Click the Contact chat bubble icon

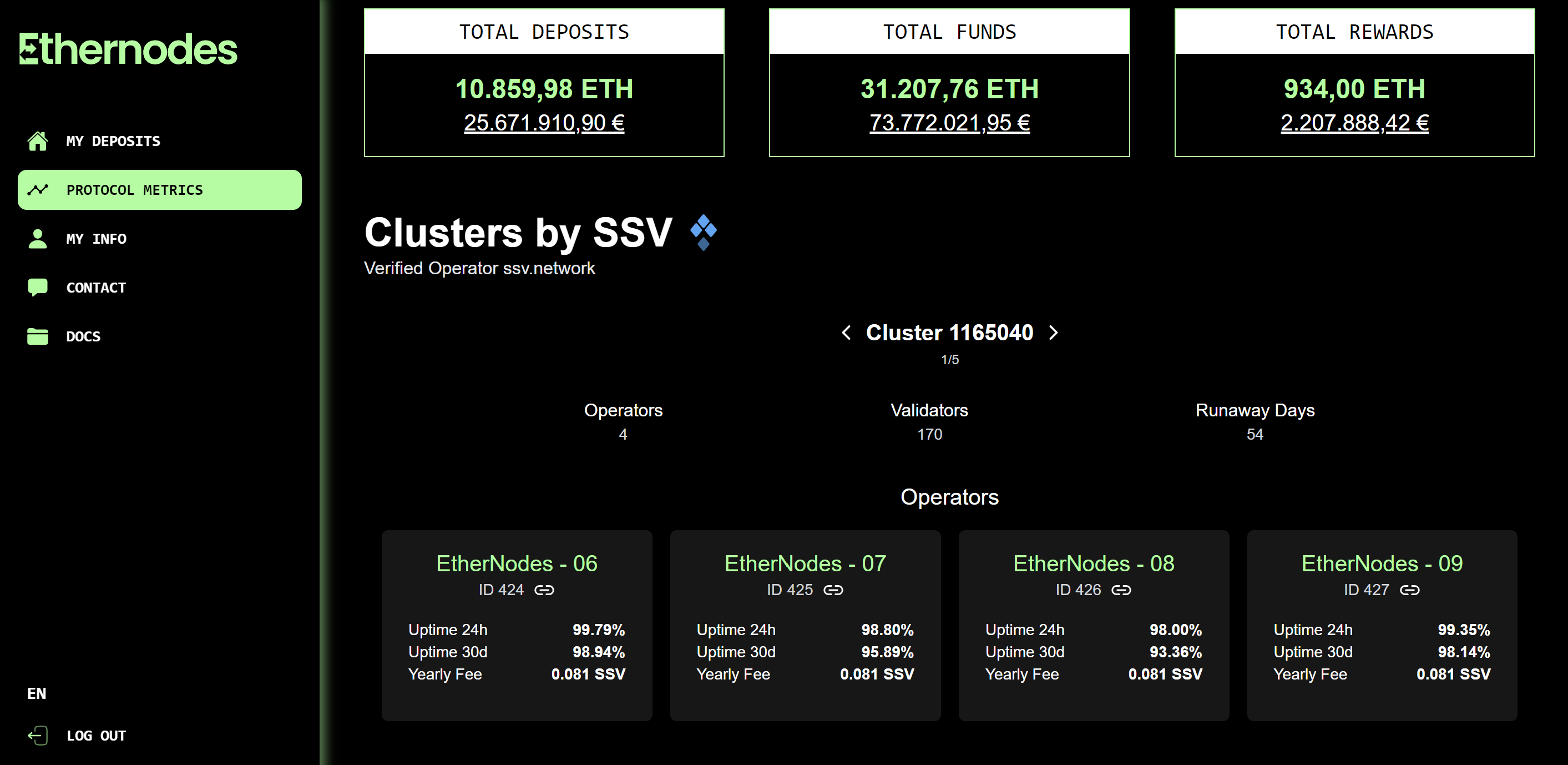(38, 287)
